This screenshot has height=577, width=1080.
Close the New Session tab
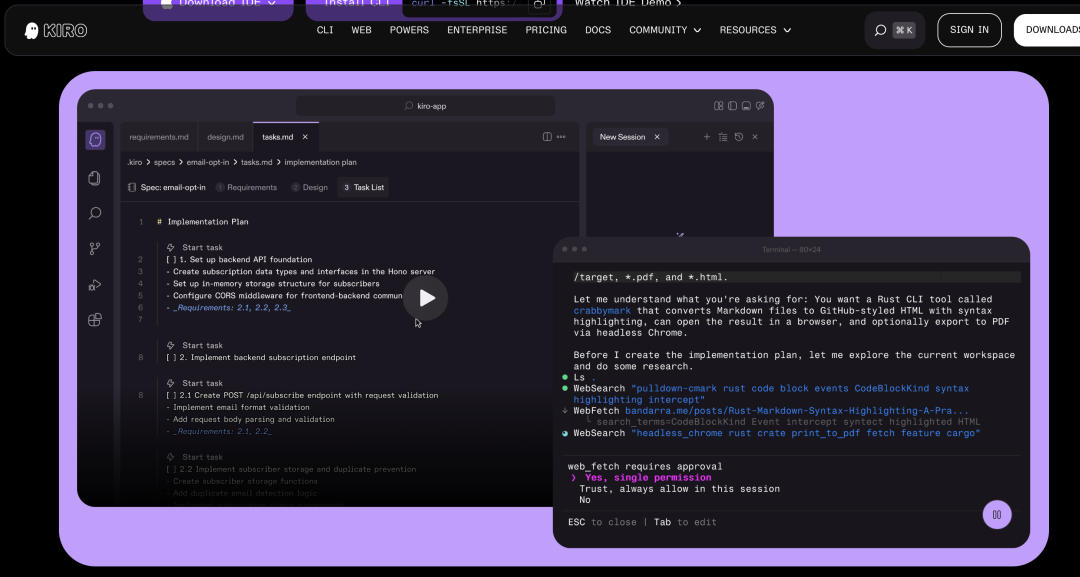(x=656, y=137)
